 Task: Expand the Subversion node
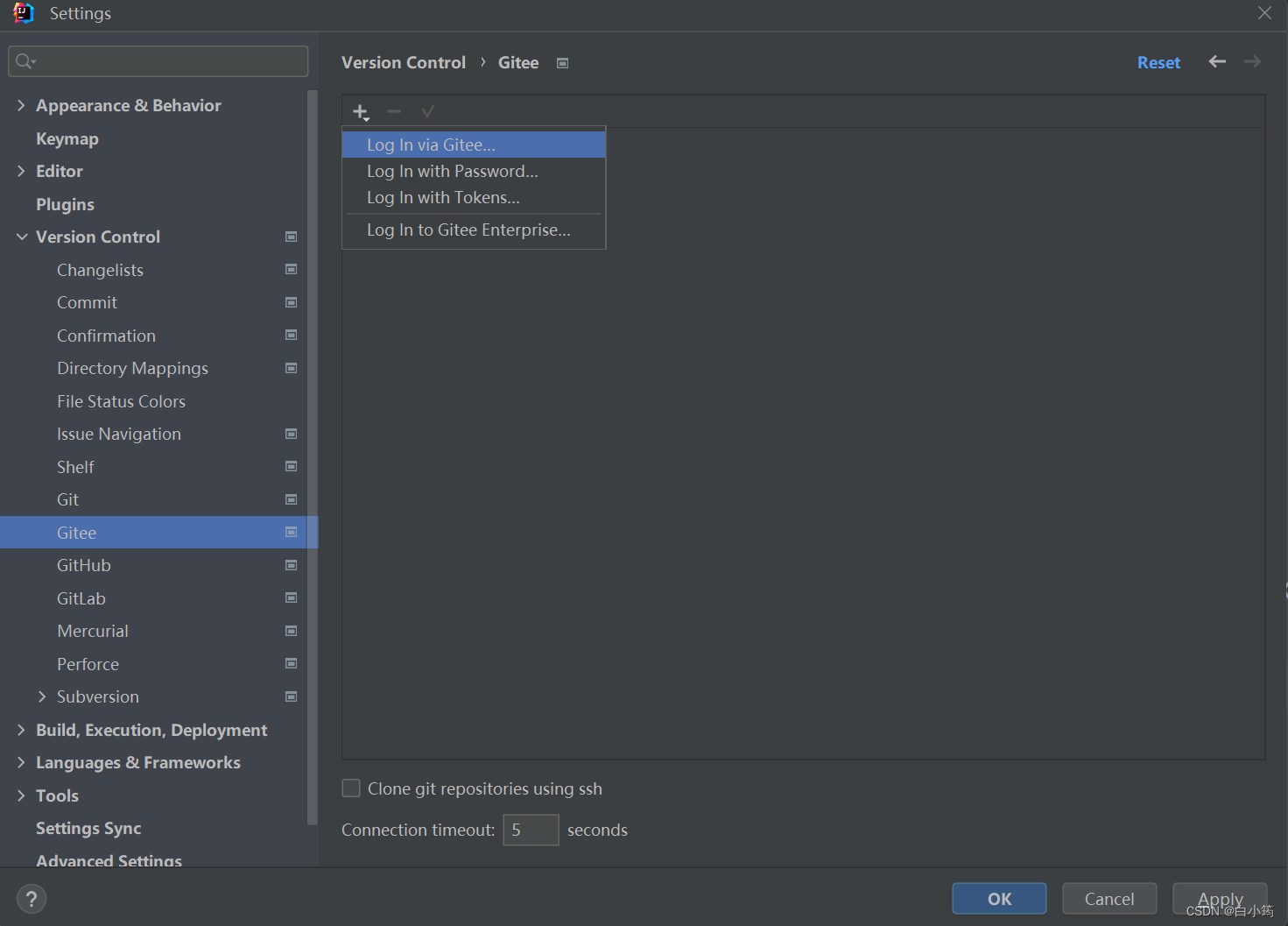click(42, 696)
